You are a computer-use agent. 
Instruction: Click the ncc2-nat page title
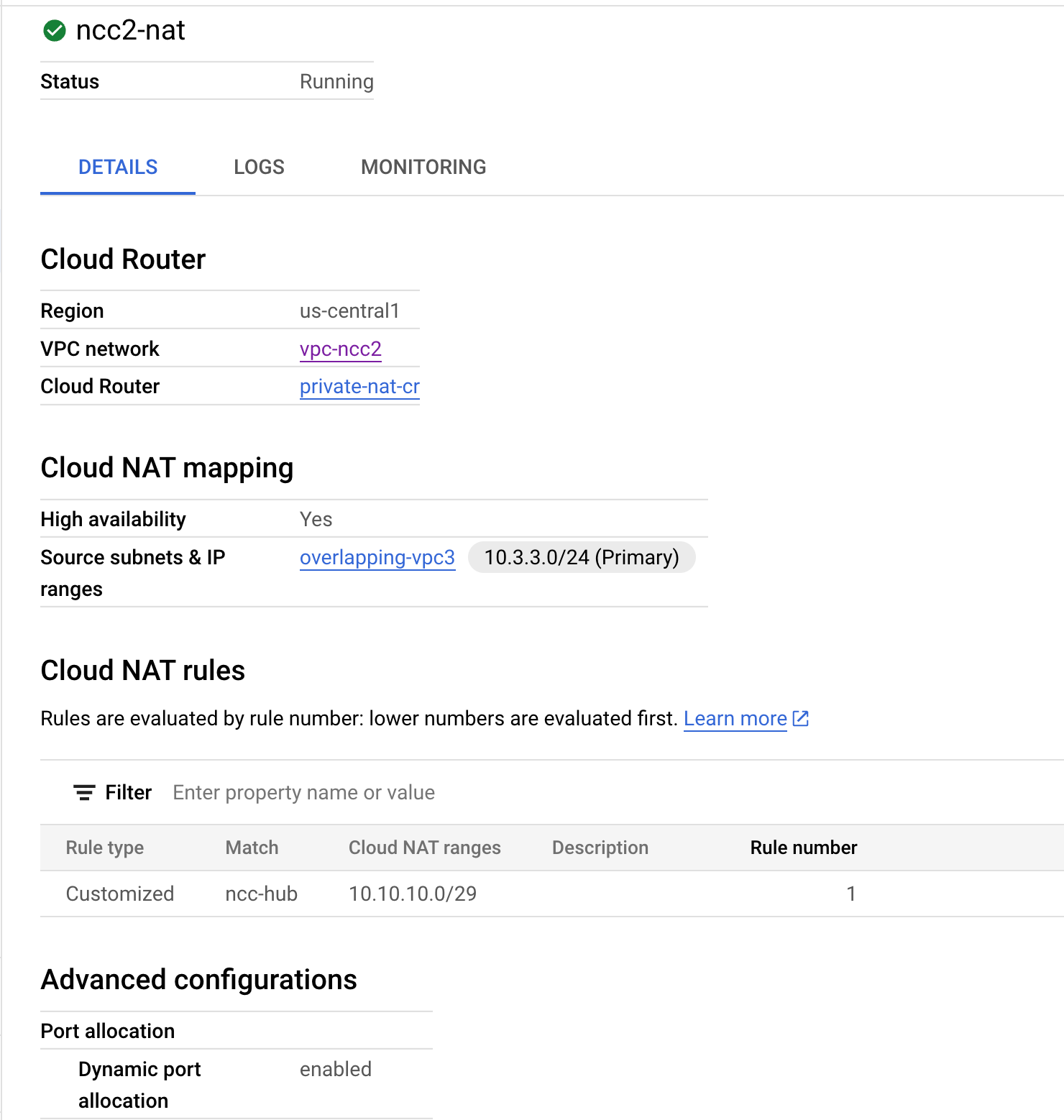click(x=131, y=29)
